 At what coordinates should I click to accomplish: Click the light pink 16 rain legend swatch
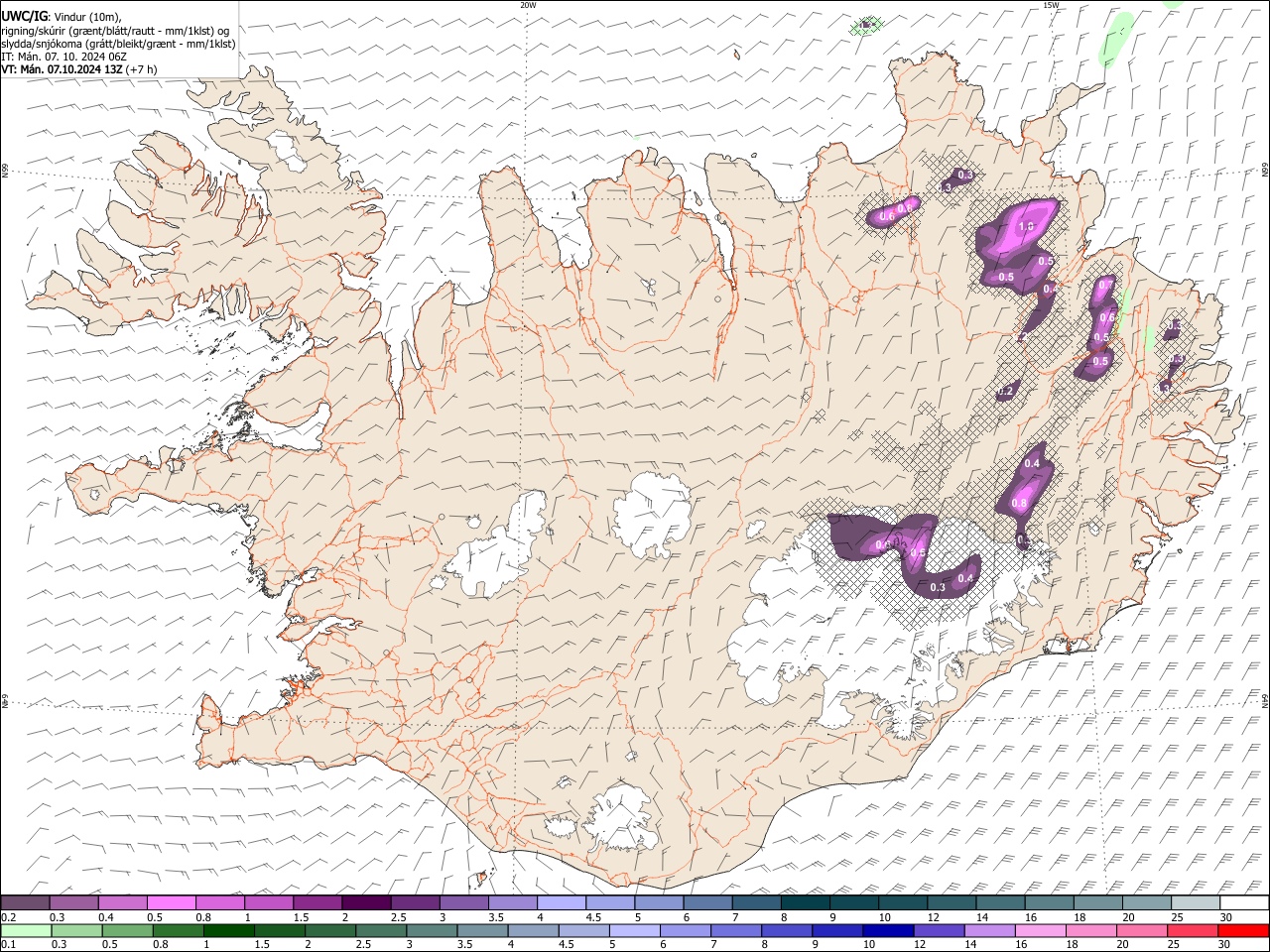pos(1040,930)
